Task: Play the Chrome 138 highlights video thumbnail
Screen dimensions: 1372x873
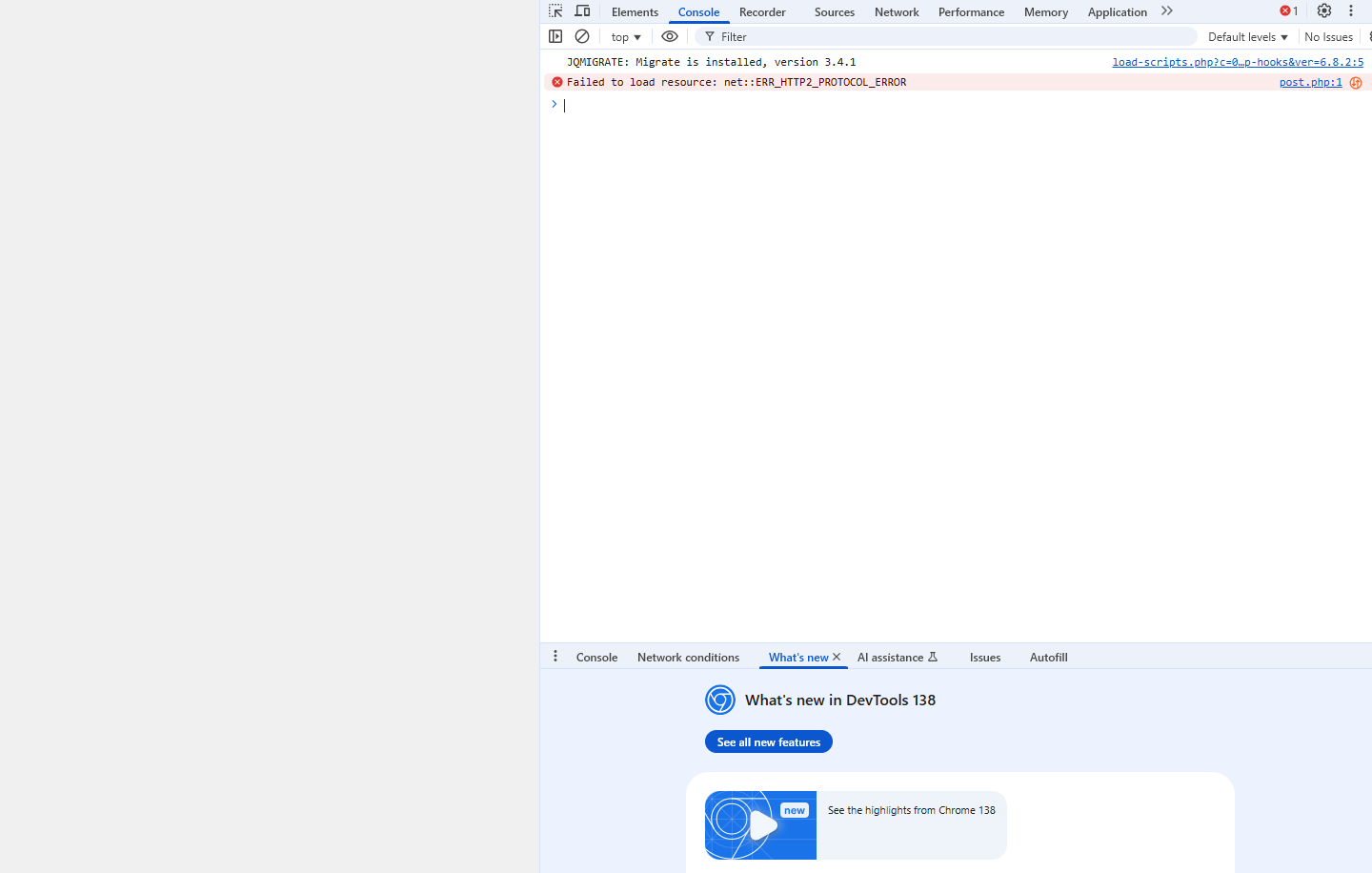Action: click(760, 825)
